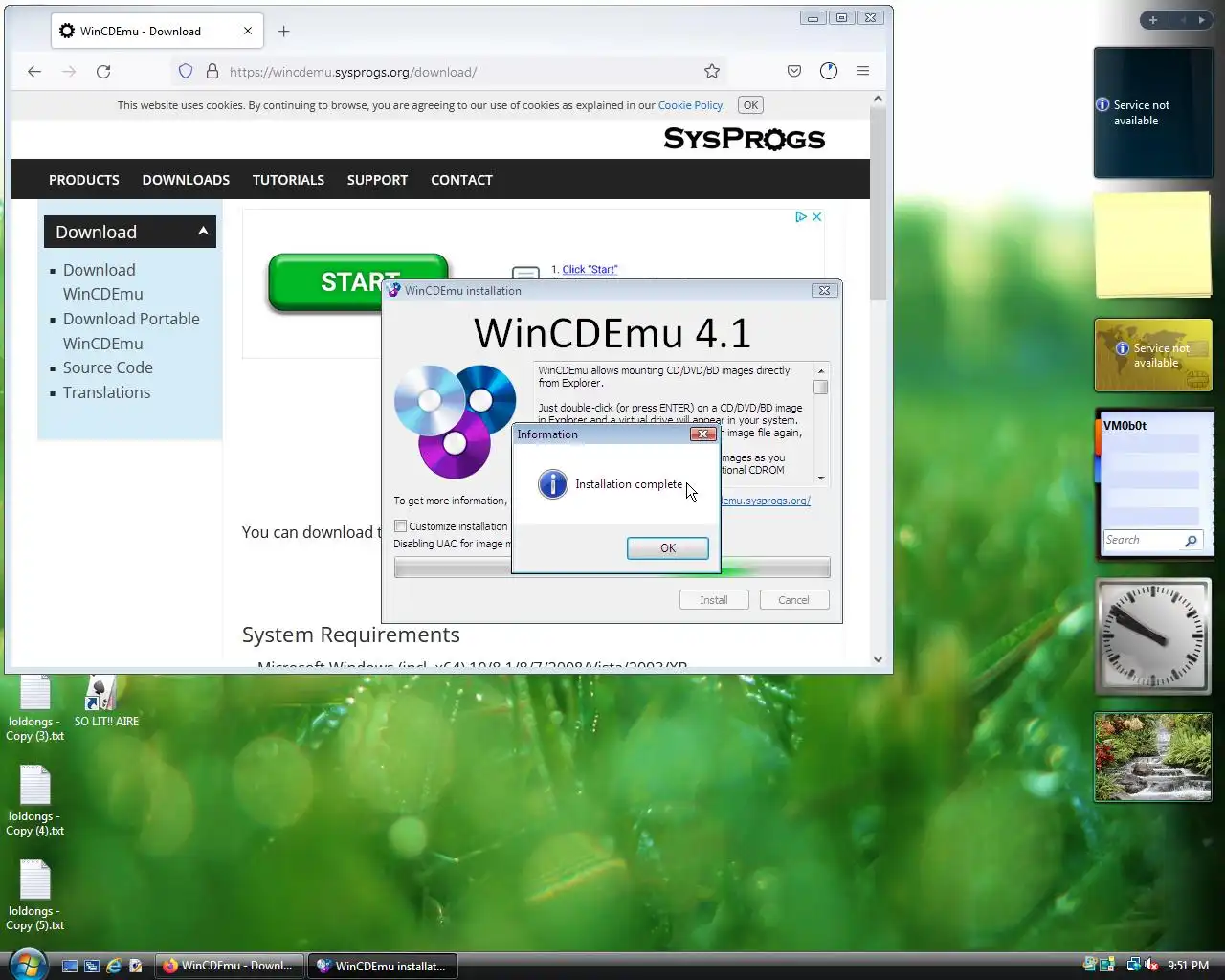Viewport: 1225px width, 980px height.
Task: Click Show Desktop quick launch icon
Action: (70, 967)
